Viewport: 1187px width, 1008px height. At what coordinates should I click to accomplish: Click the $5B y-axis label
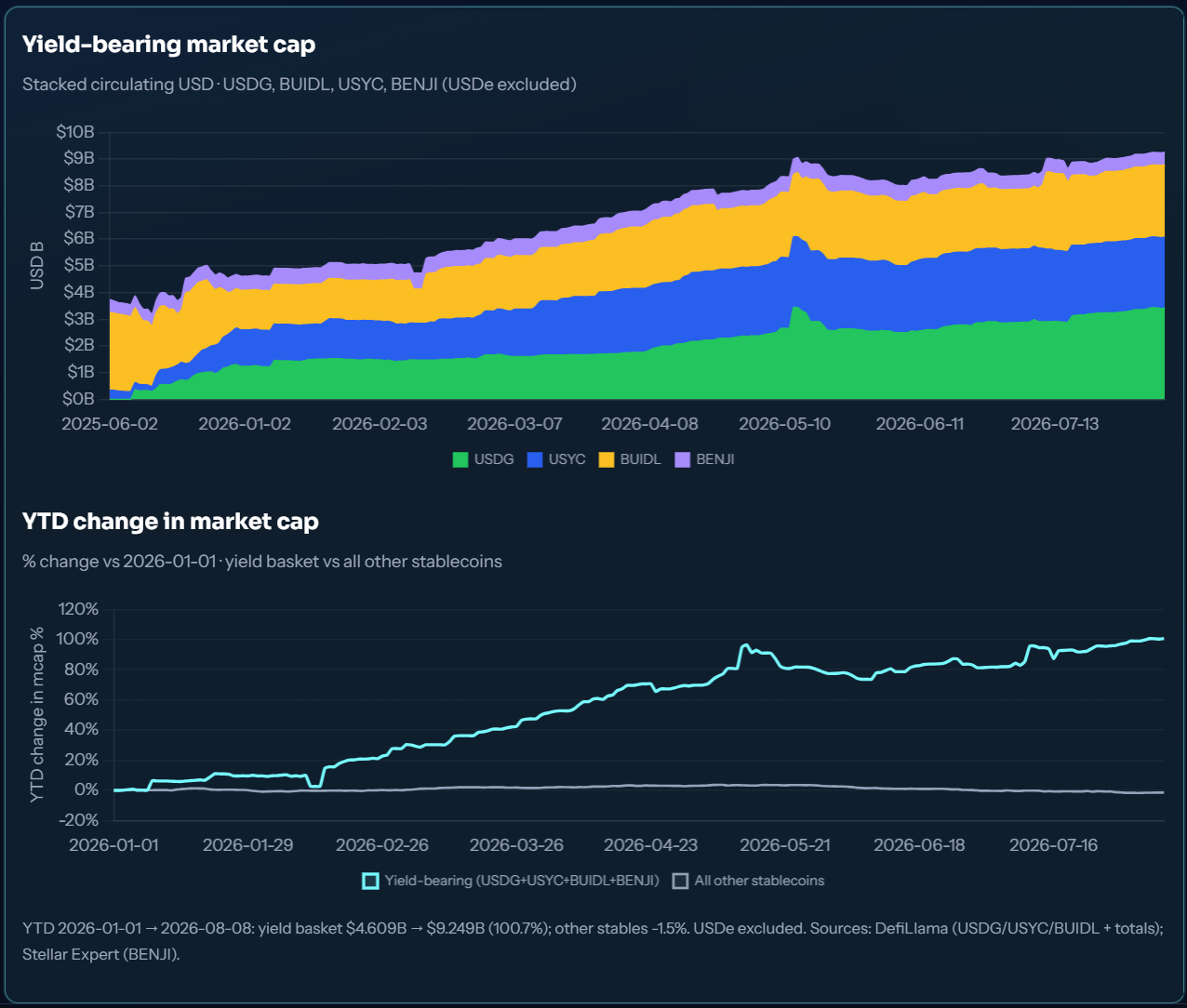point(79,265)
